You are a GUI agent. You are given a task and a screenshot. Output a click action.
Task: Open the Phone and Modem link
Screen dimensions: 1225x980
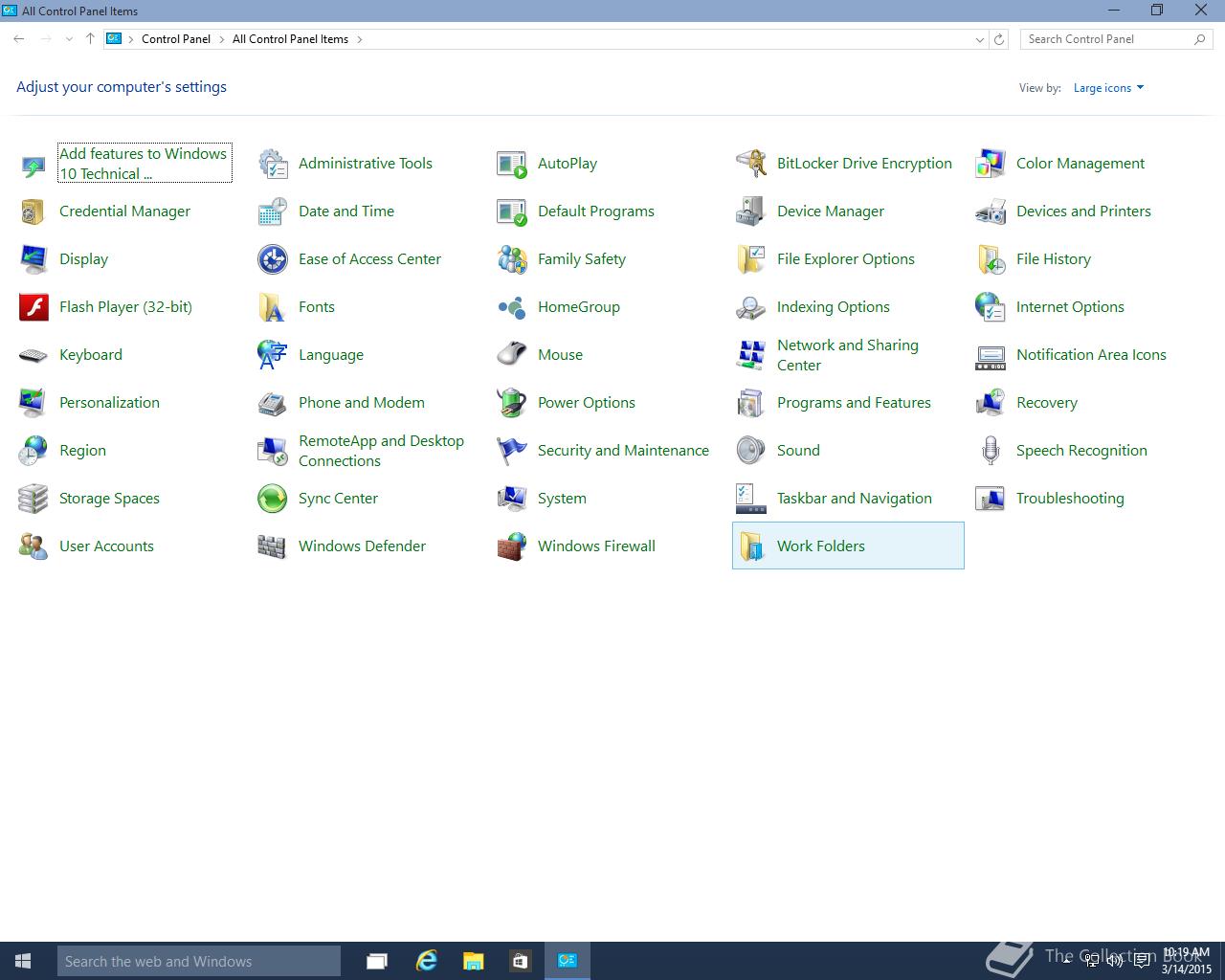(x=362, y=403)
